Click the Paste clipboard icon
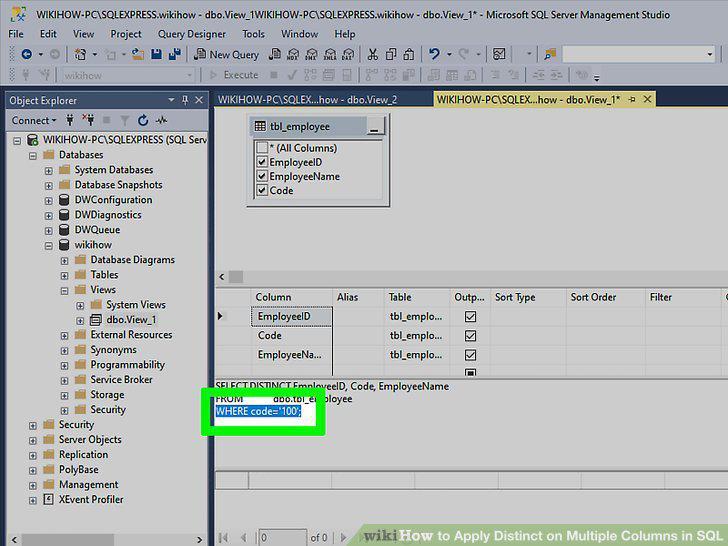Viewport: 728px width, 546px height. click(409, 54)
